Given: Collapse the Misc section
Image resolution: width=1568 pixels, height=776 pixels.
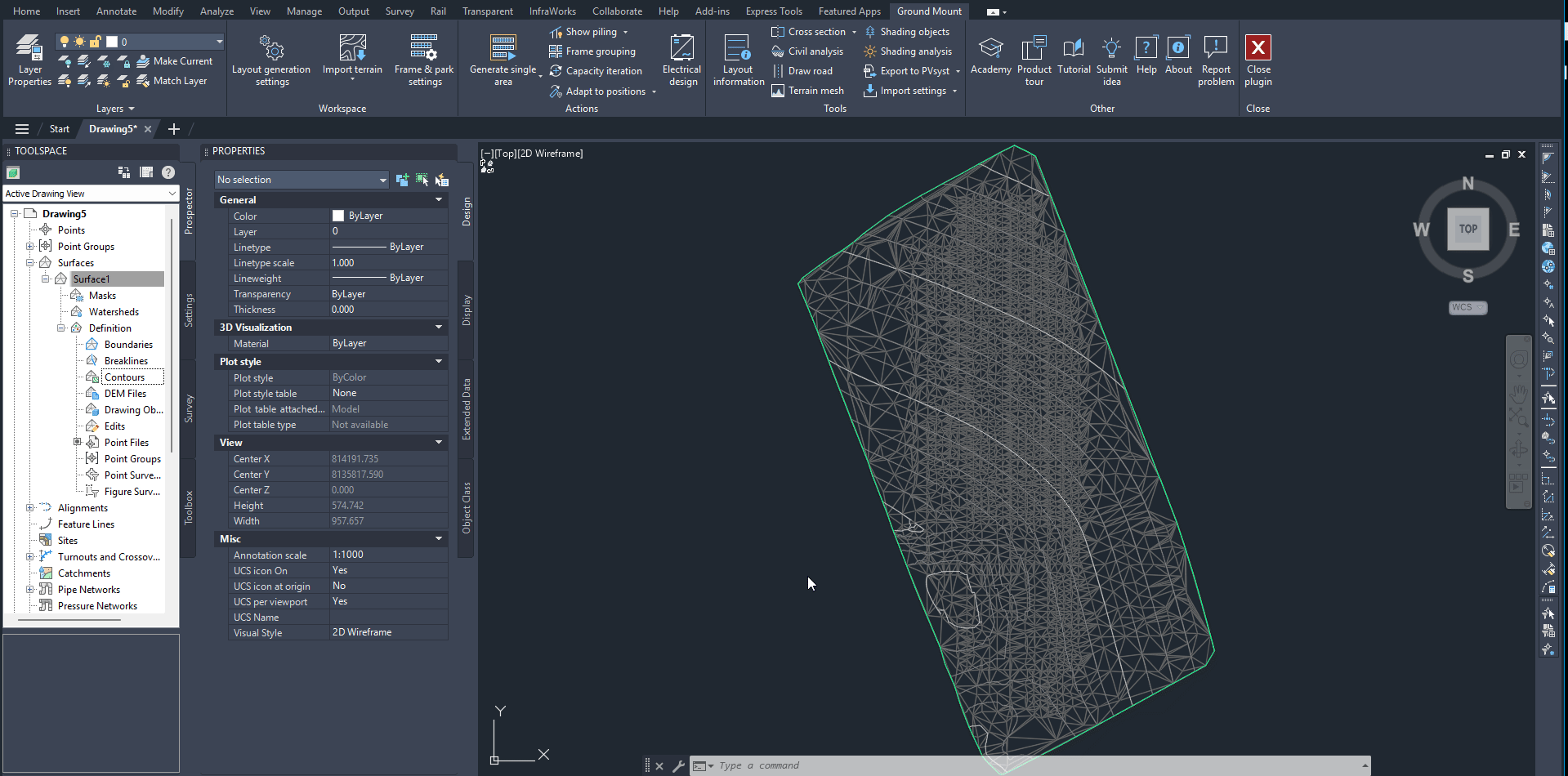Looking at the screenshot, I should click(439, 539).
